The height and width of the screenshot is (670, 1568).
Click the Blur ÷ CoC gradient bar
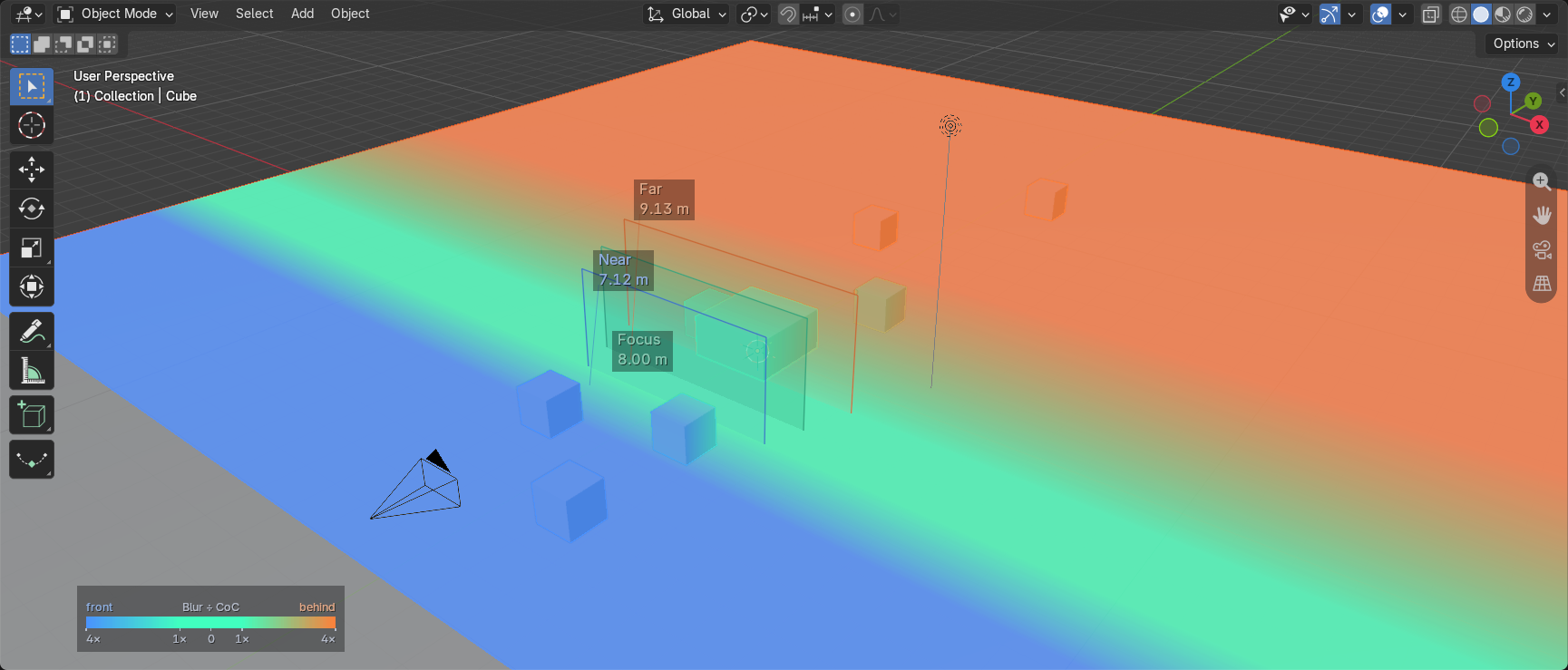(x=210, y=623)
